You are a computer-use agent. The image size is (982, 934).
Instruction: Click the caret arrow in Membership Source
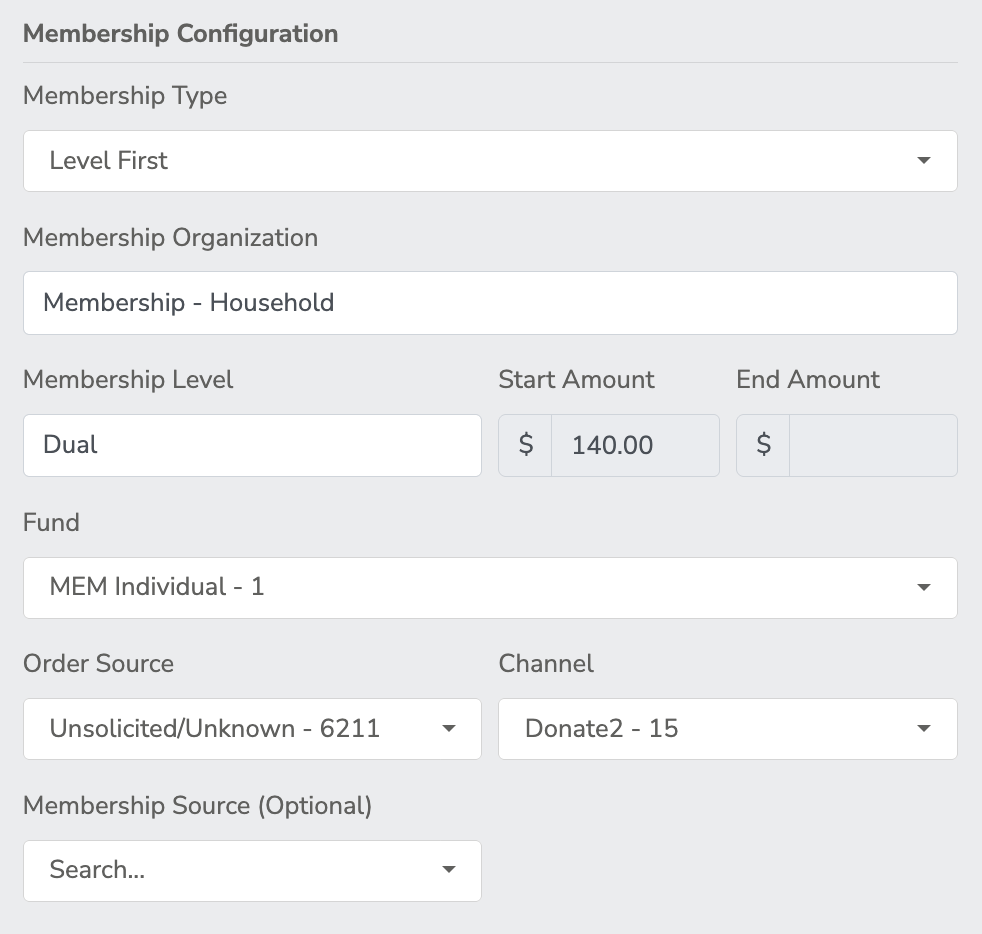coord(448,870)
